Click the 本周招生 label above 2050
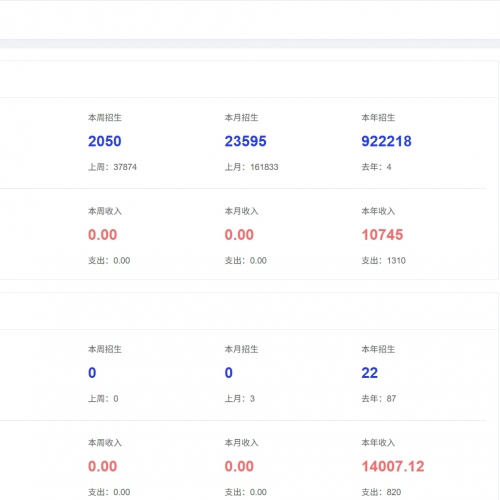 click(105, 117)
